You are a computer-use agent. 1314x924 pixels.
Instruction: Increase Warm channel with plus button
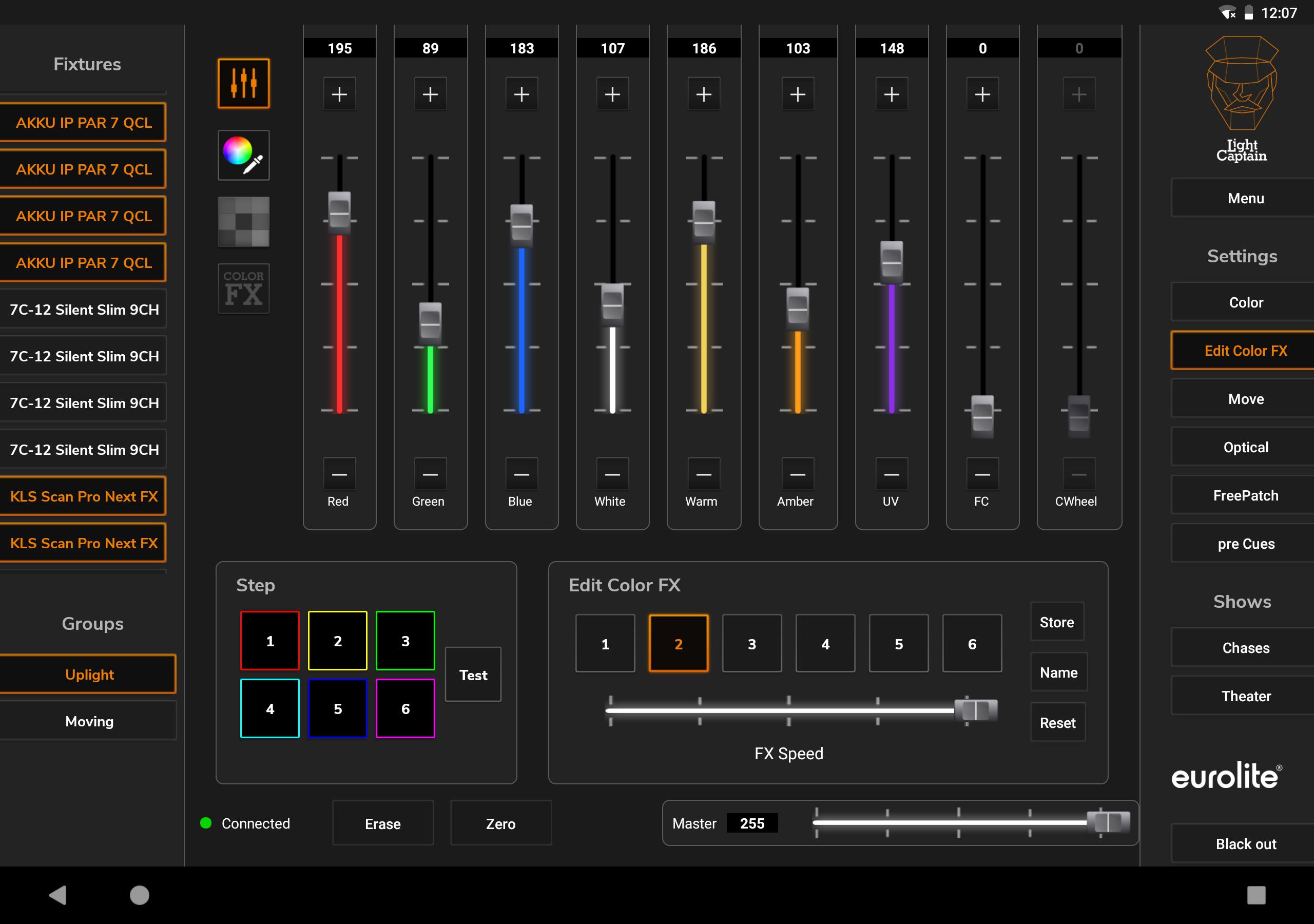pos(704,94)
